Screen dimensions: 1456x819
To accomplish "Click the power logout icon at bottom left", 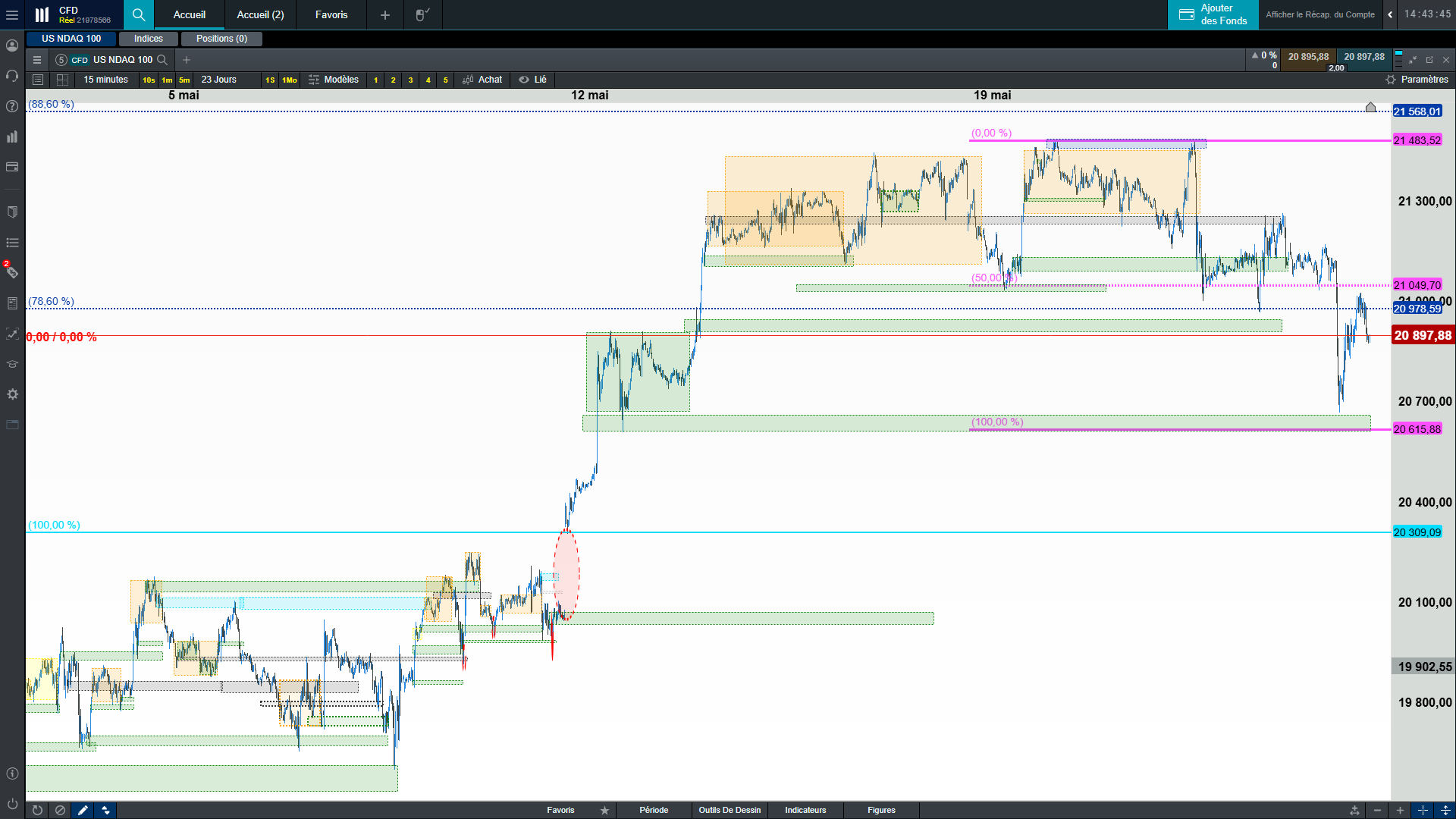I will pyautogui.click(x=12, y=803).
